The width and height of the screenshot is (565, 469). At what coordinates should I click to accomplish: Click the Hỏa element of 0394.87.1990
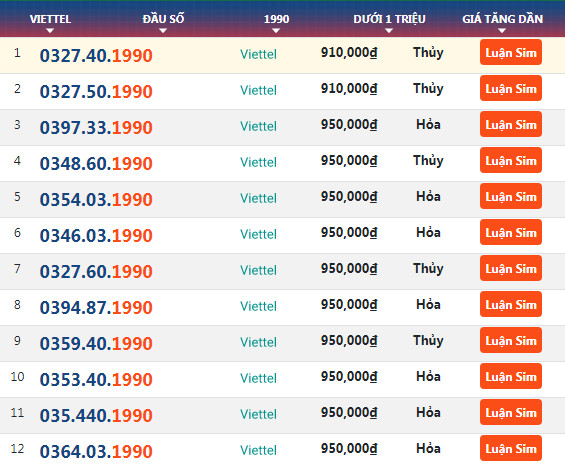coord(428,304)
